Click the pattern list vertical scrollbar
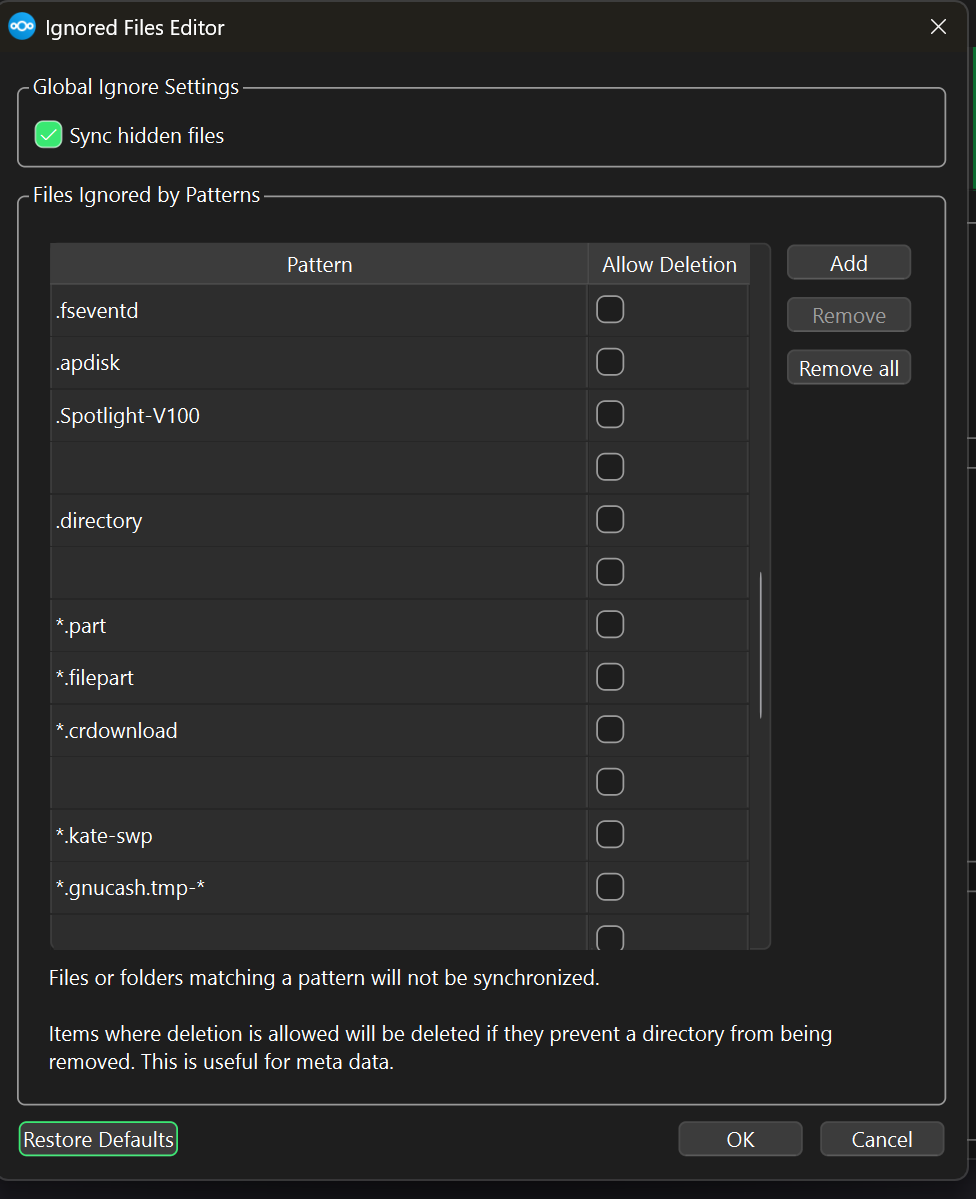The image size is (976, 1199). [x=761, y=645]
